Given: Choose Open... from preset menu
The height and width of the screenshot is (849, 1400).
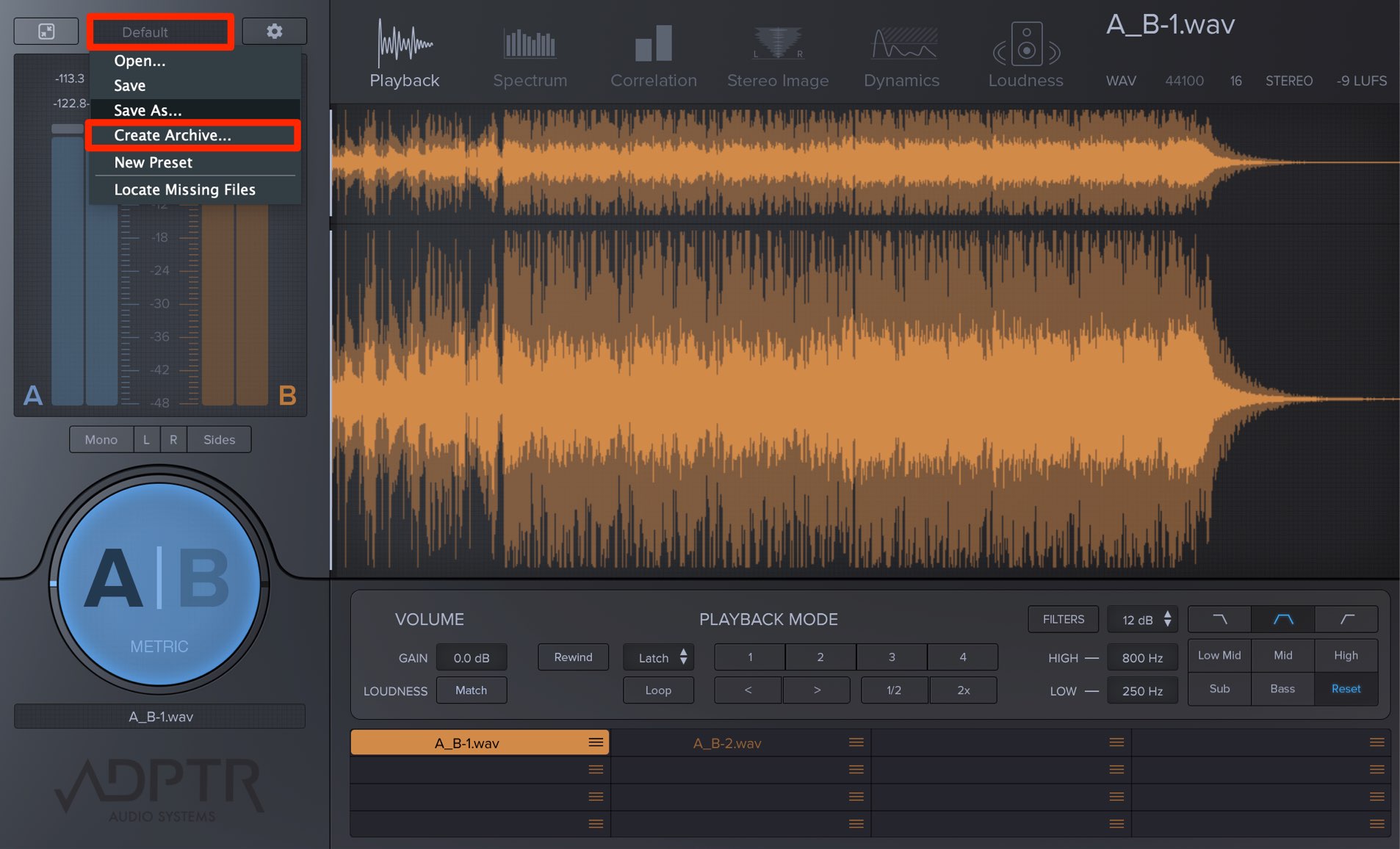Looking at the screenshot, I should (x=195, y=61).
